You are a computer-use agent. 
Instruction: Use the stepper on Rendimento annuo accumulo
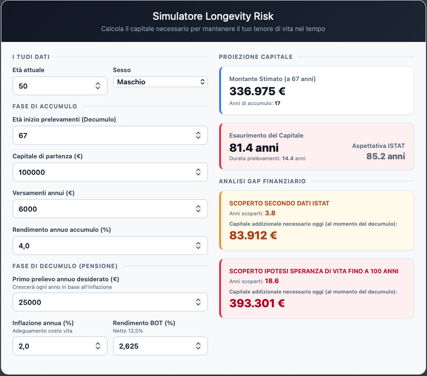coord(198,246)
